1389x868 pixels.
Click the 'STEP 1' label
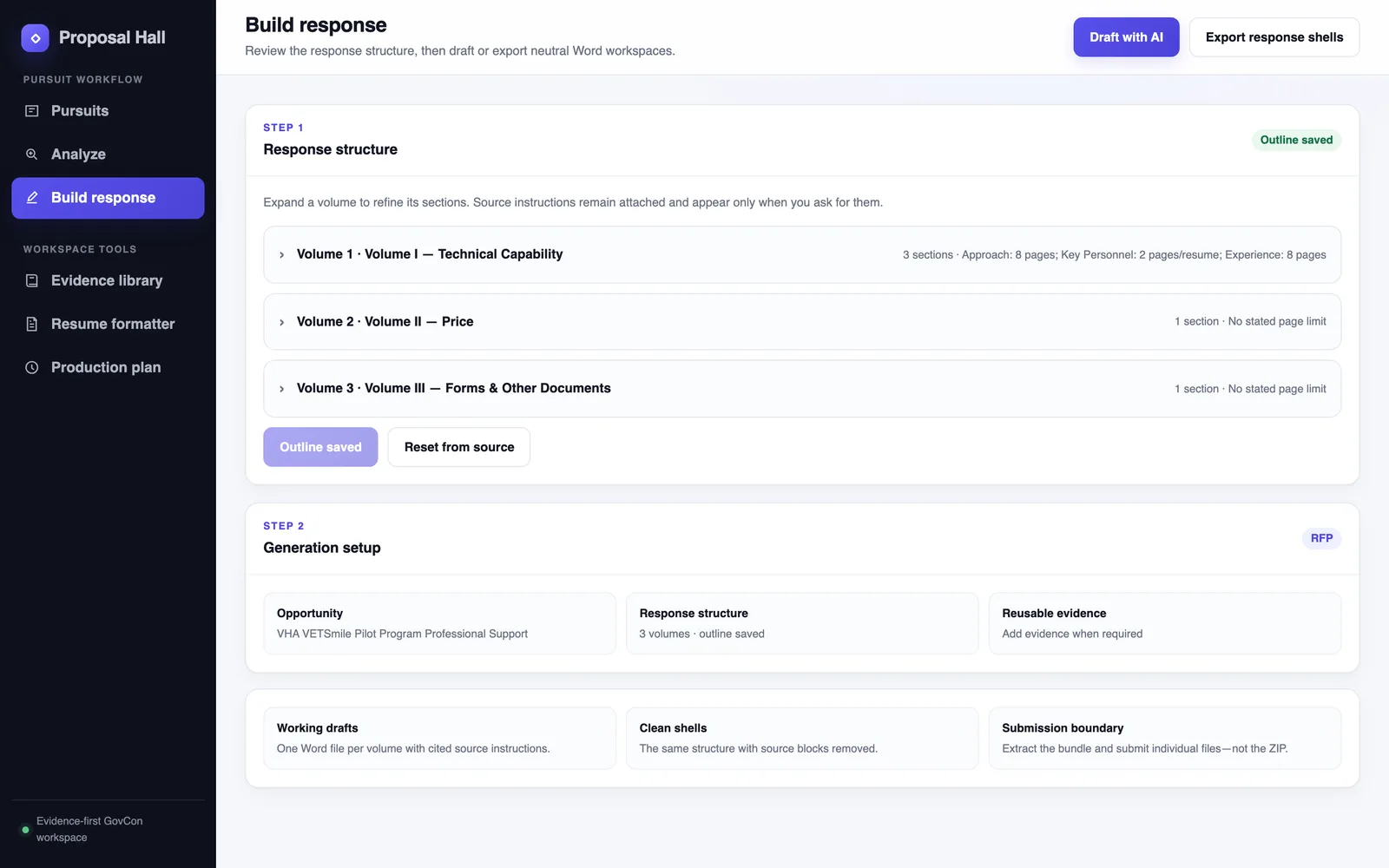point(283,128)
